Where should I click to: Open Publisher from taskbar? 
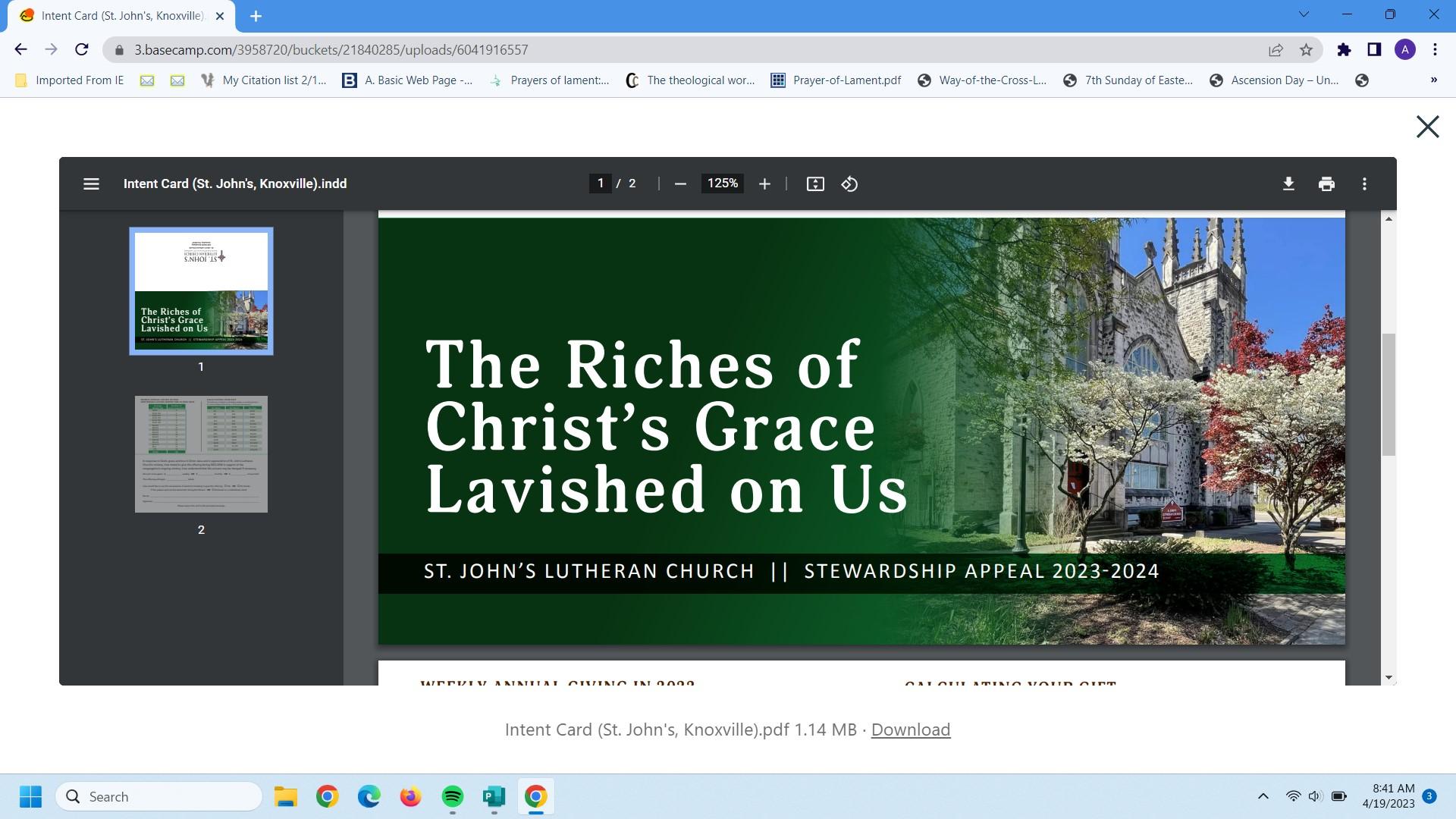point(494,796)
